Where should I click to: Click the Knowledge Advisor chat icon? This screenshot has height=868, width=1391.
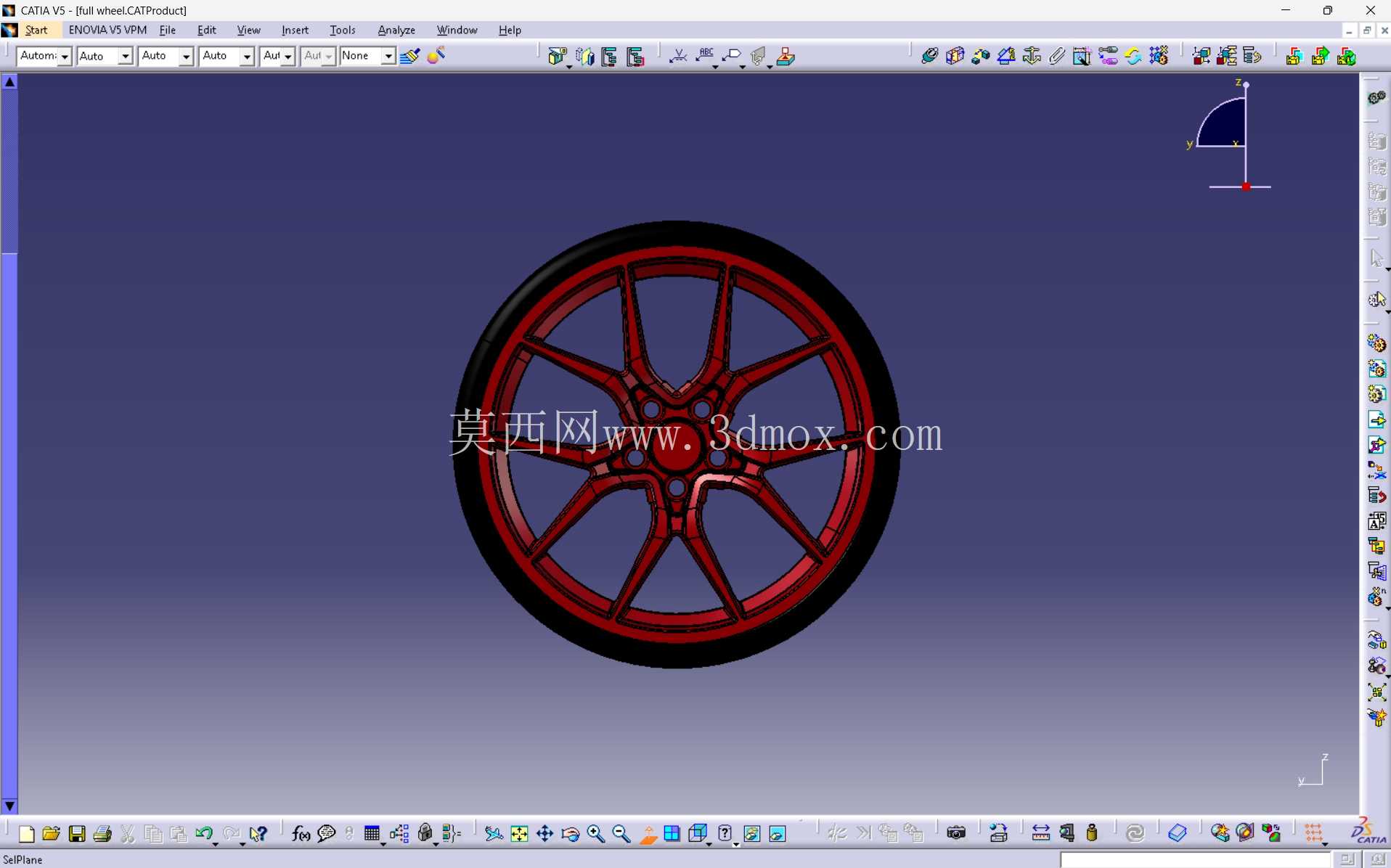(327, 834)
